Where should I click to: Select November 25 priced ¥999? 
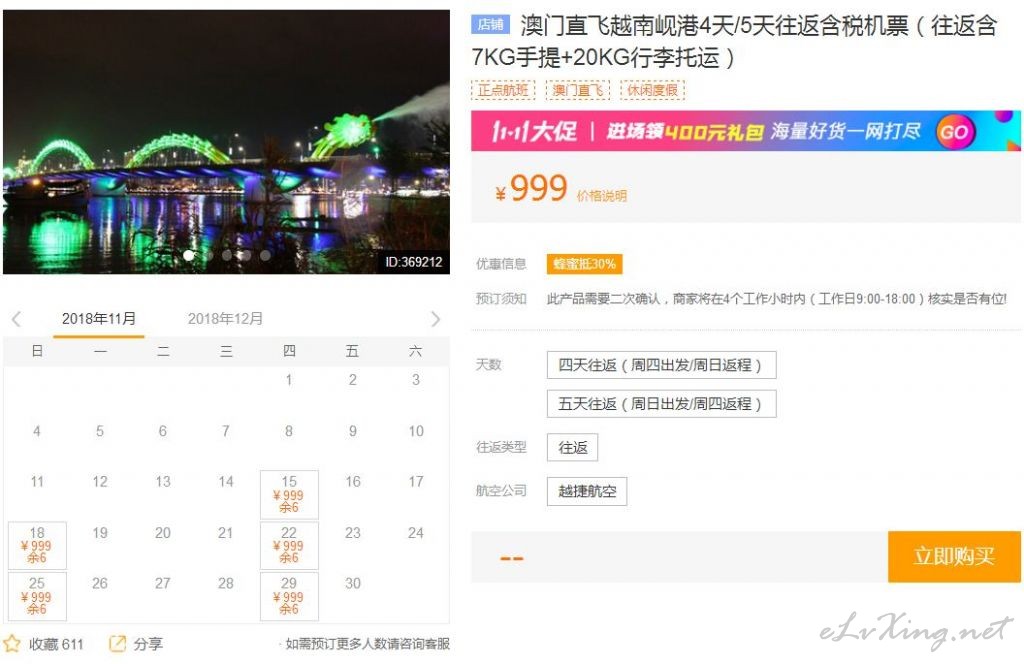pyautogui.click(x=37, y=596)
